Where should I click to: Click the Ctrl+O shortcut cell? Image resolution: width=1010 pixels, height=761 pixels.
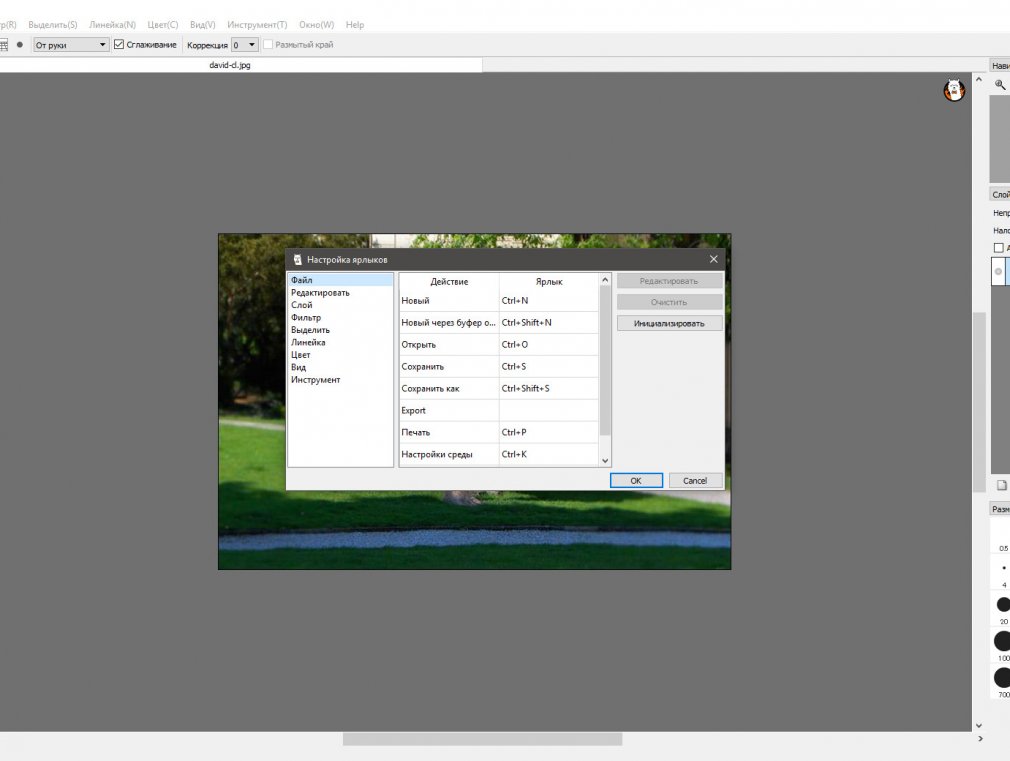pyautogui.click(x=549, y=345)
